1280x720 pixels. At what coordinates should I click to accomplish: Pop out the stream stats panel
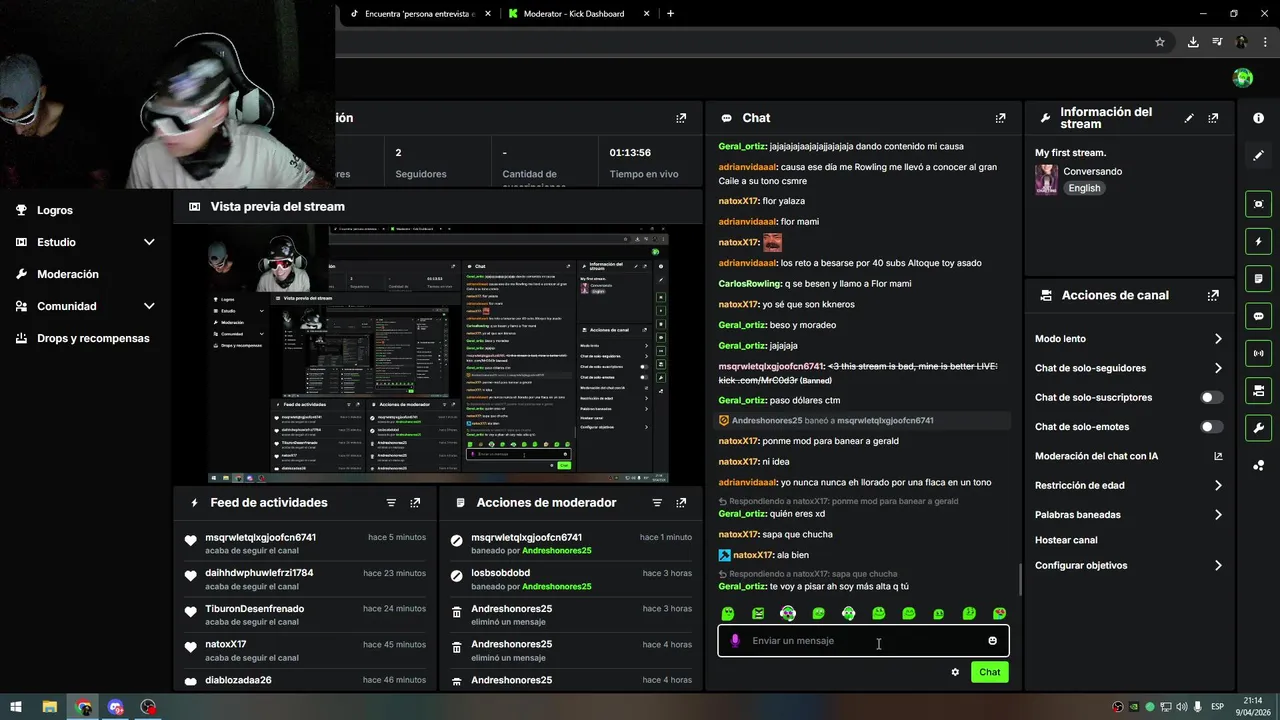tap(681, 118)
